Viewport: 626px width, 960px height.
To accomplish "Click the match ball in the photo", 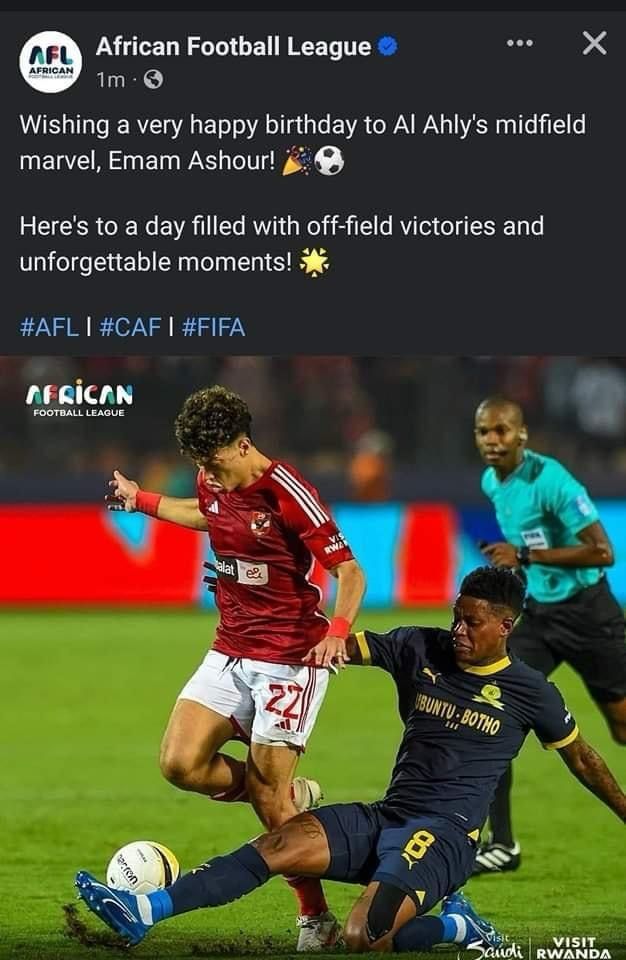I will 143,867.
